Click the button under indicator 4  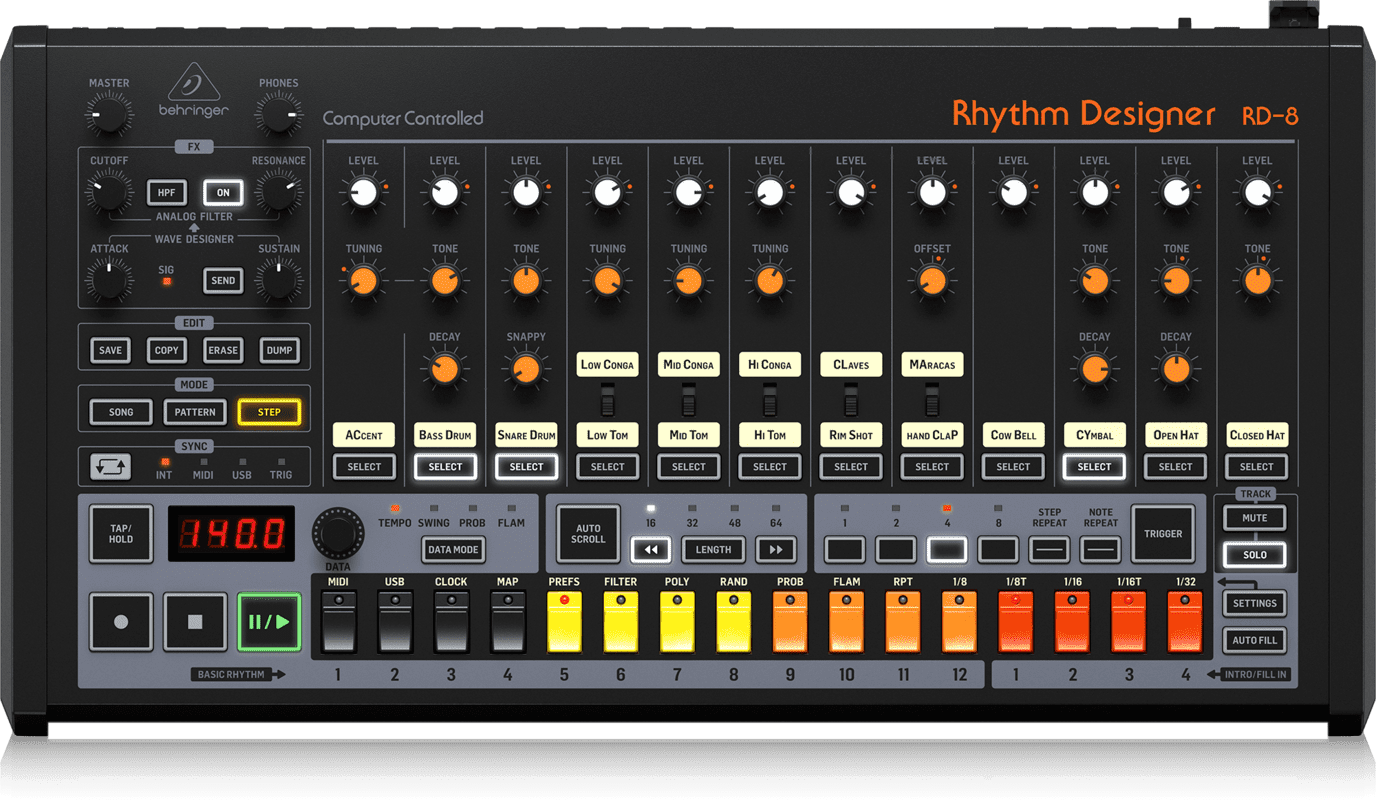pyautogui.click(x=947, y=549)
